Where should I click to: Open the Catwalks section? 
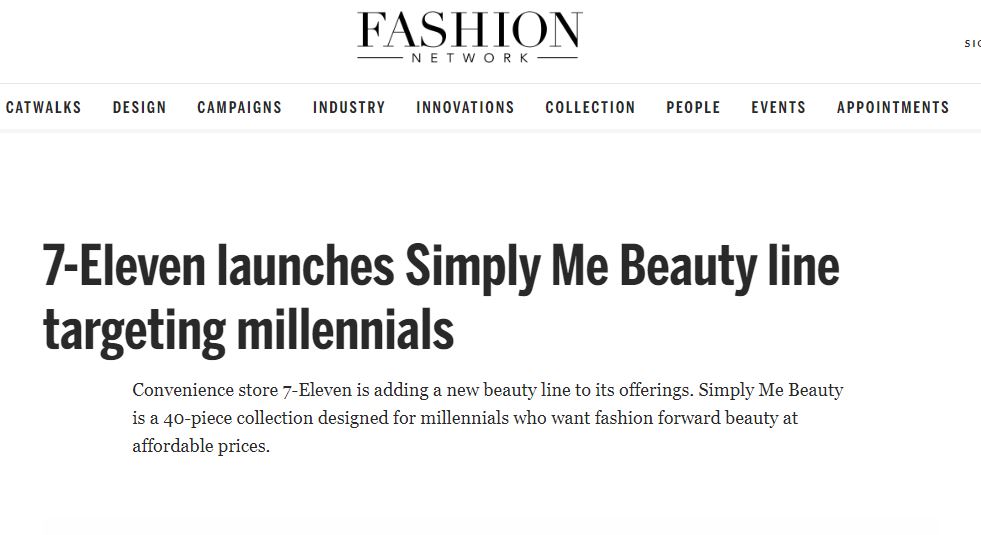tap(44, 107)
